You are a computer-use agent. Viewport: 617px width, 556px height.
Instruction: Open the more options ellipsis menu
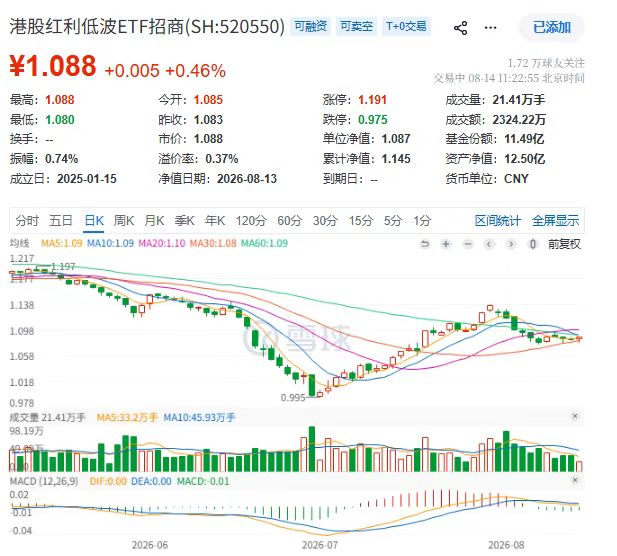[490, 28]
